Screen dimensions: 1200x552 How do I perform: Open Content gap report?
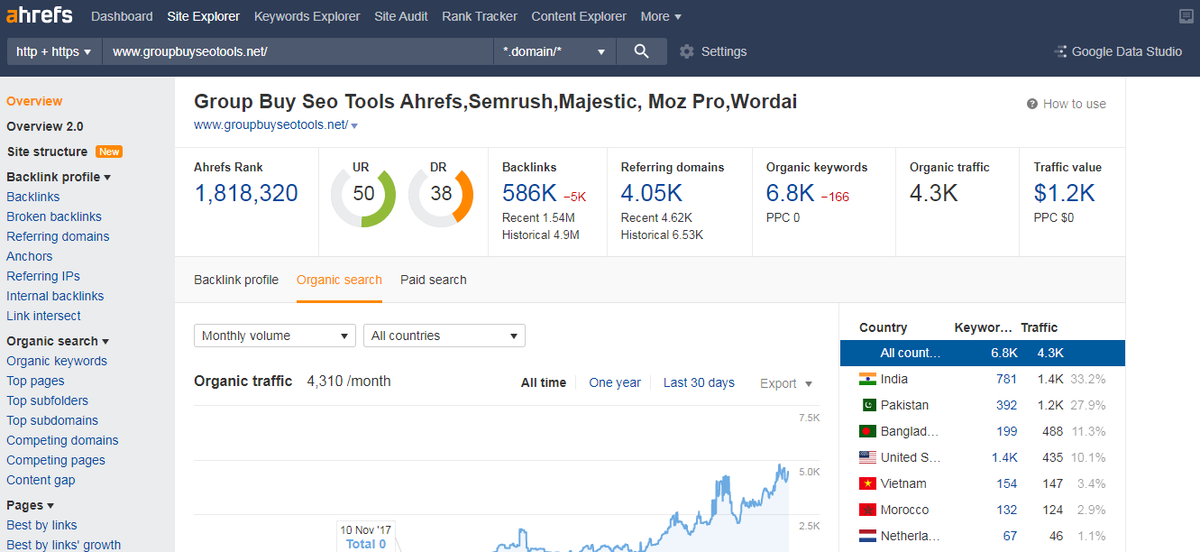pos(41,480)
